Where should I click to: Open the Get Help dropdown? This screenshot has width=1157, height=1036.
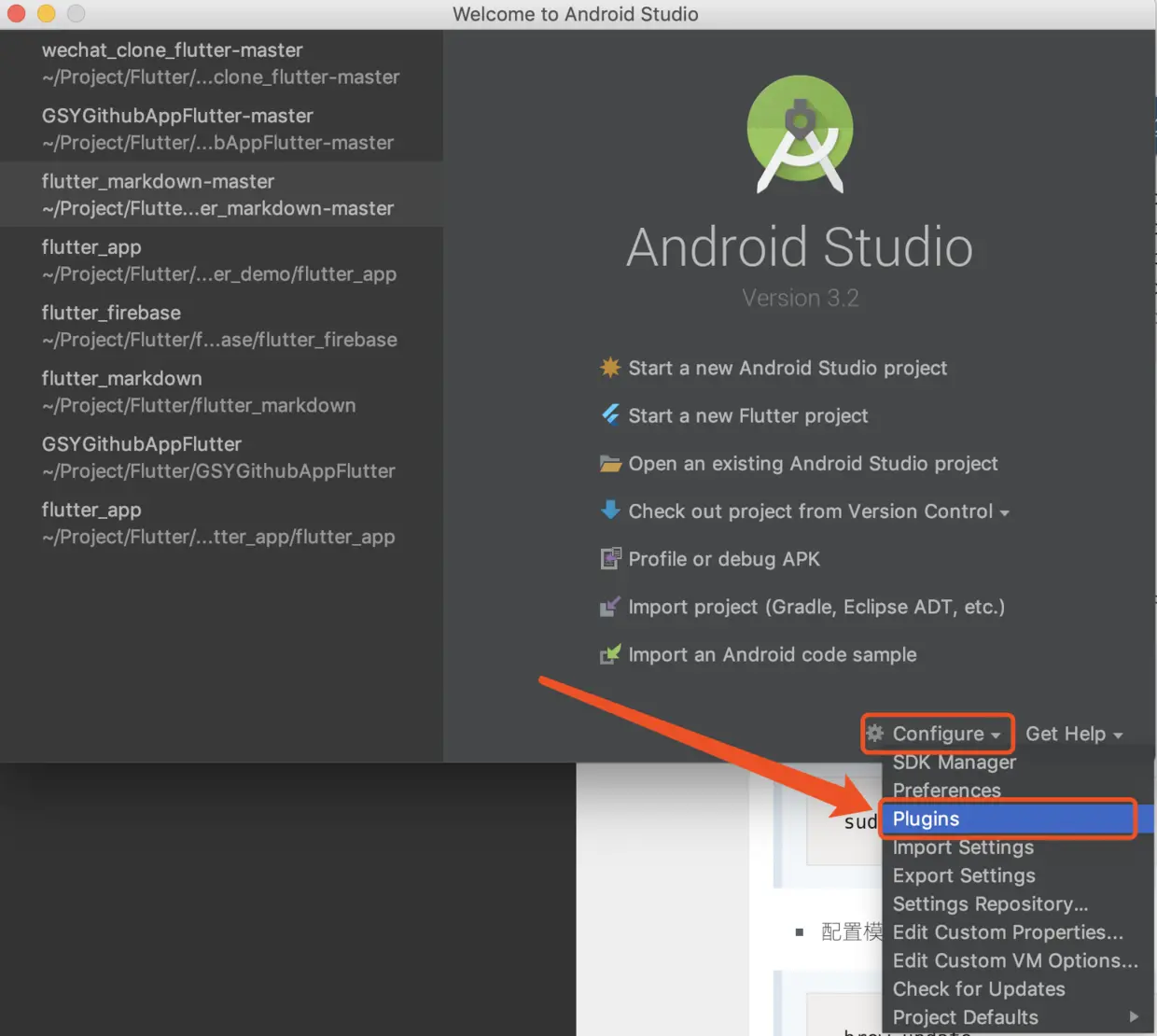1074,734
